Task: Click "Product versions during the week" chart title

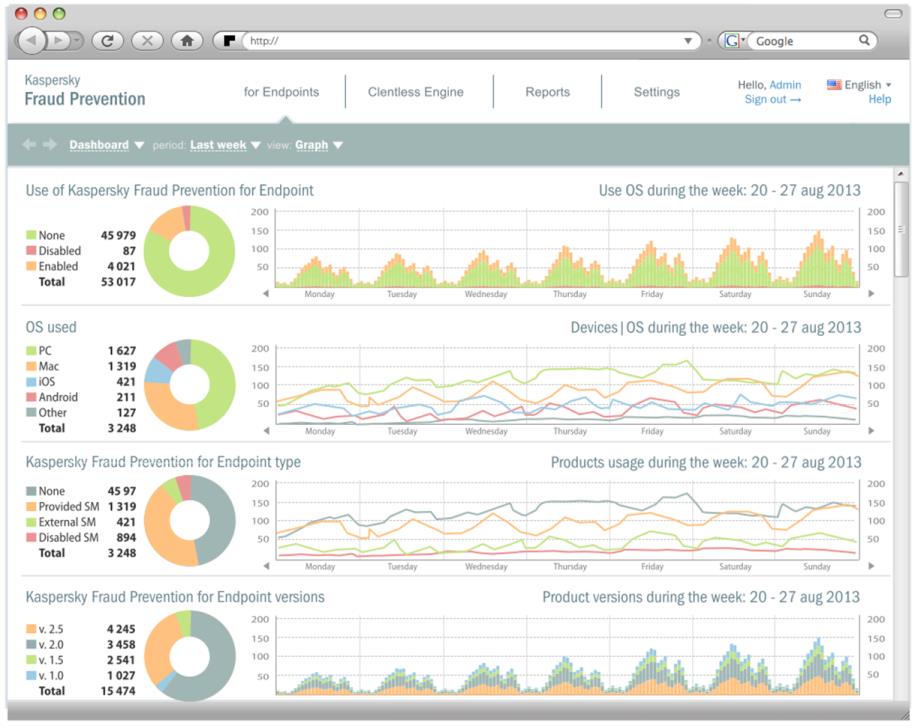Action: pyautogui.click(x=701, y=597)
